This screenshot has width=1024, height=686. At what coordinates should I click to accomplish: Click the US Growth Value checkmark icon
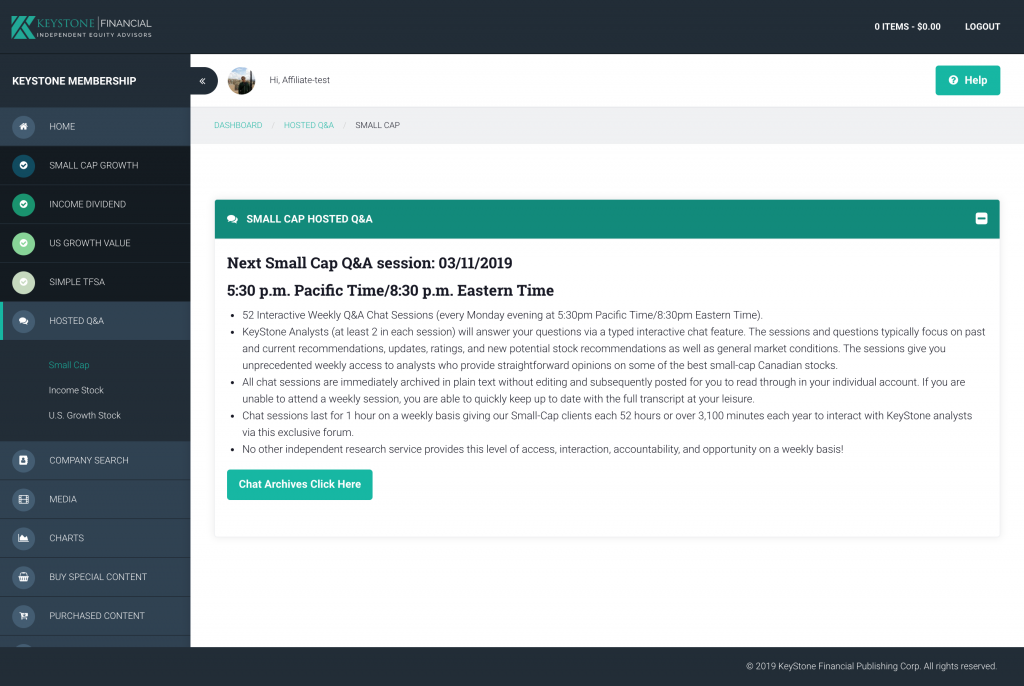point(24,243)
